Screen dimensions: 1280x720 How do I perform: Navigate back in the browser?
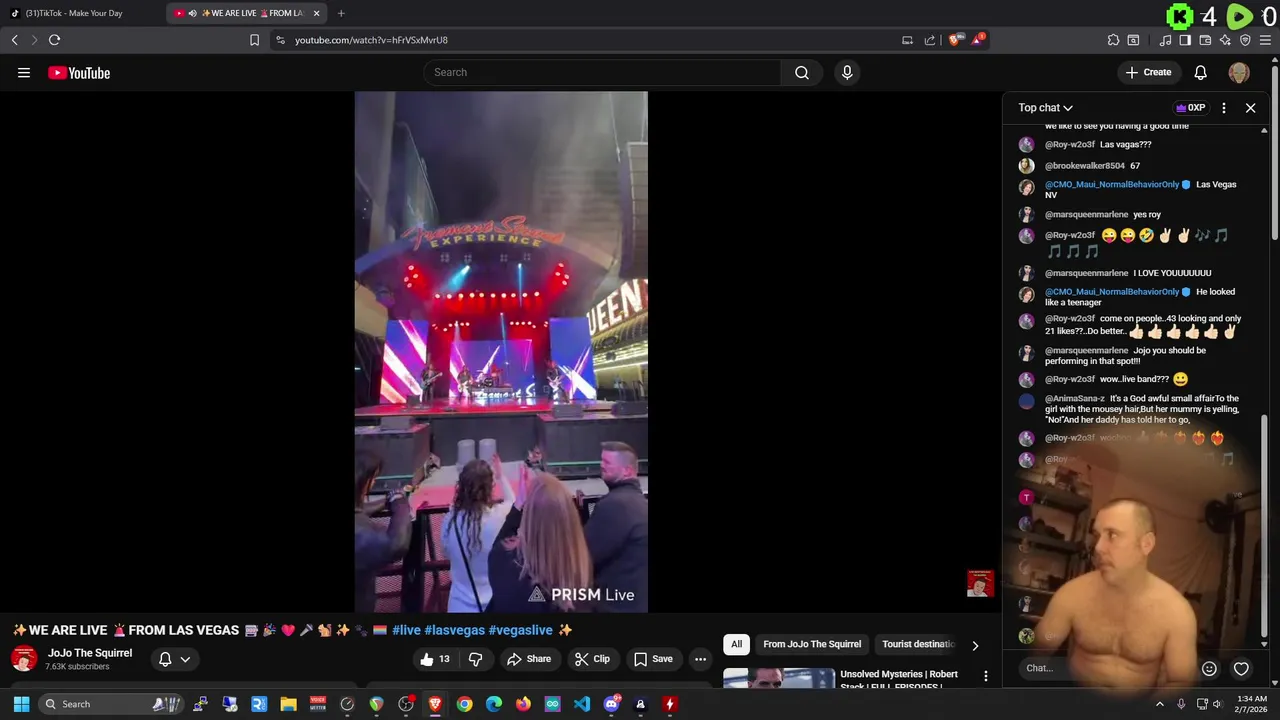[14, 40]
